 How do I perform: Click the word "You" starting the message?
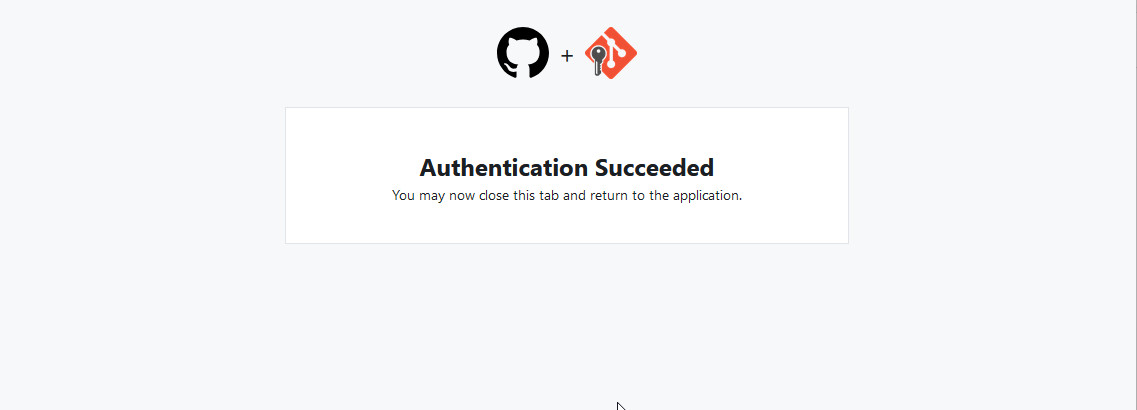404,196
